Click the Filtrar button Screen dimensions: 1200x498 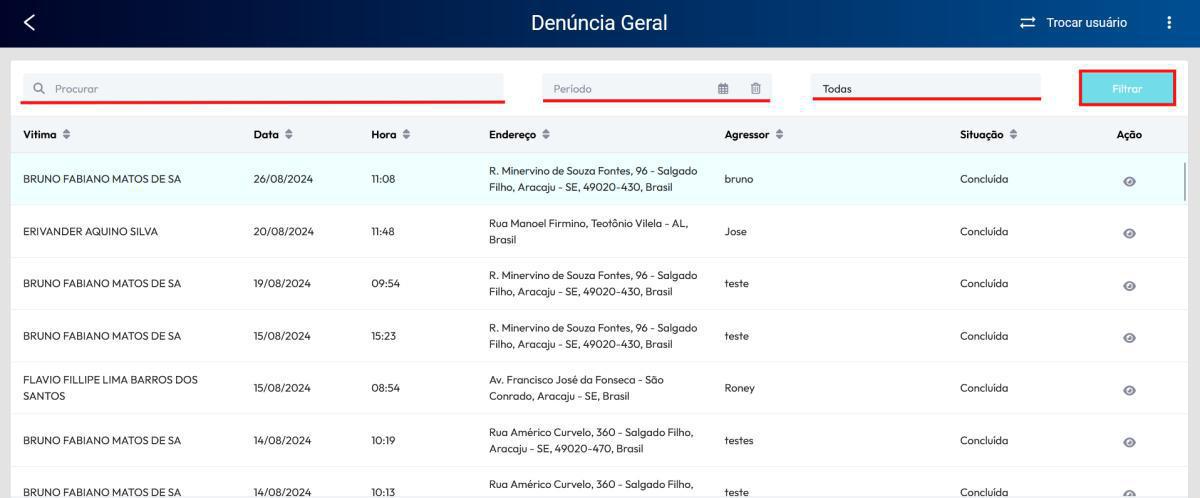click(1127, 88)
